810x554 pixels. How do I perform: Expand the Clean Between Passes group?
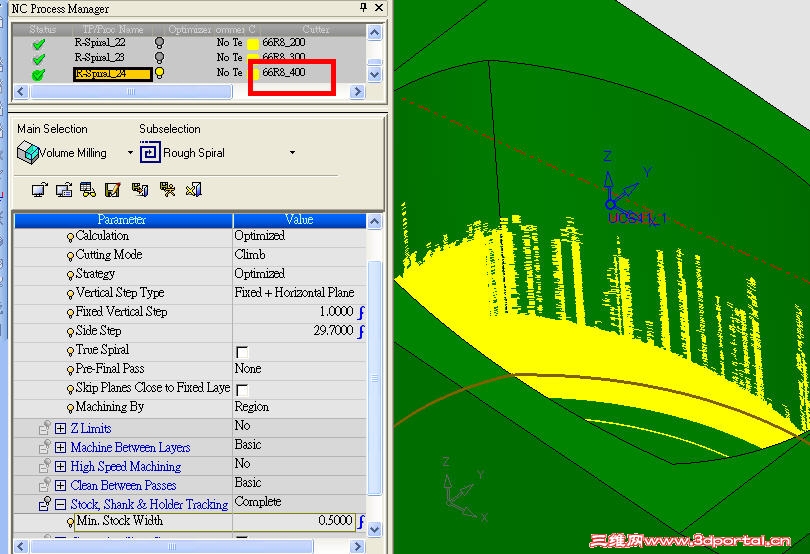coord(60,486)
